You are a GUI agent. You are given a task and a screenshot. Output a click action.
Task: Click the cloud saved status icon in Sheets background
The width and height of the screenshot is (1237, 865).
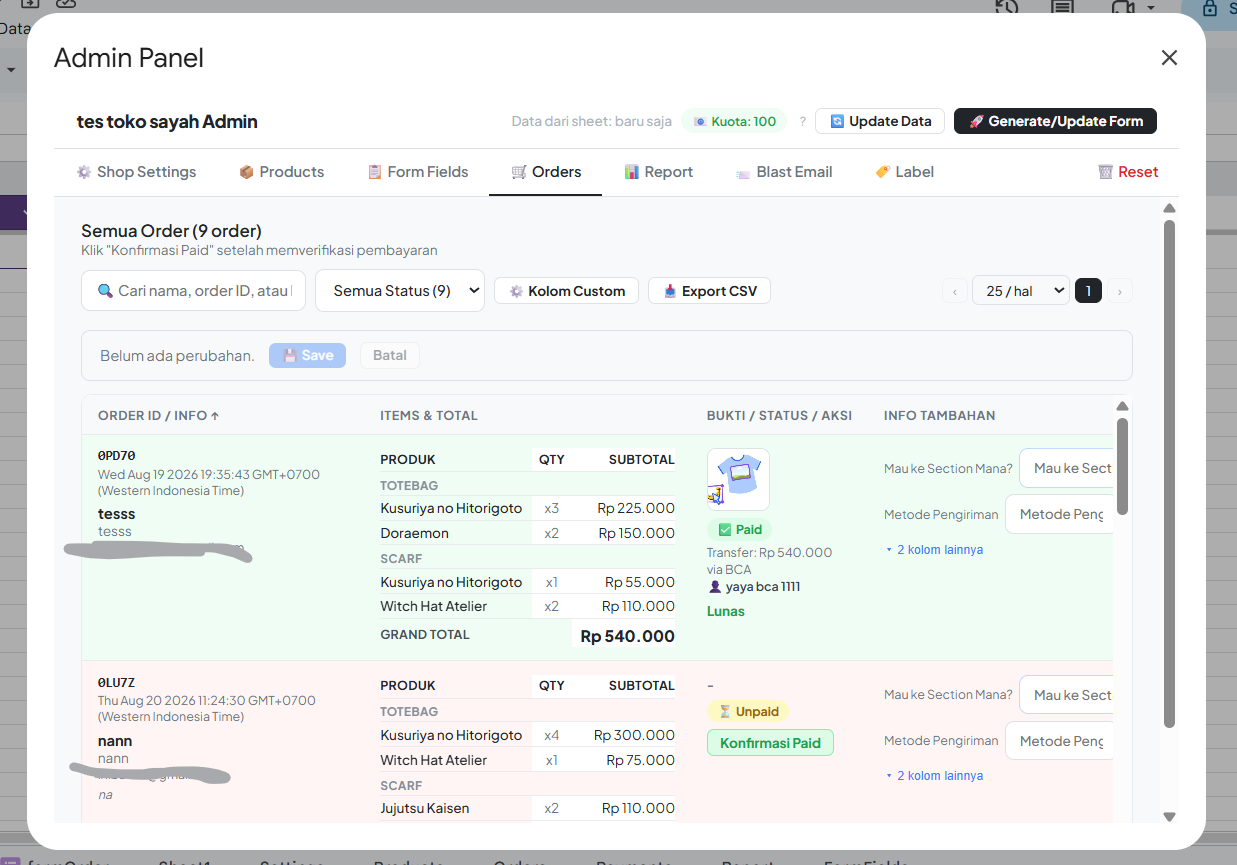(x=66, y=4)
